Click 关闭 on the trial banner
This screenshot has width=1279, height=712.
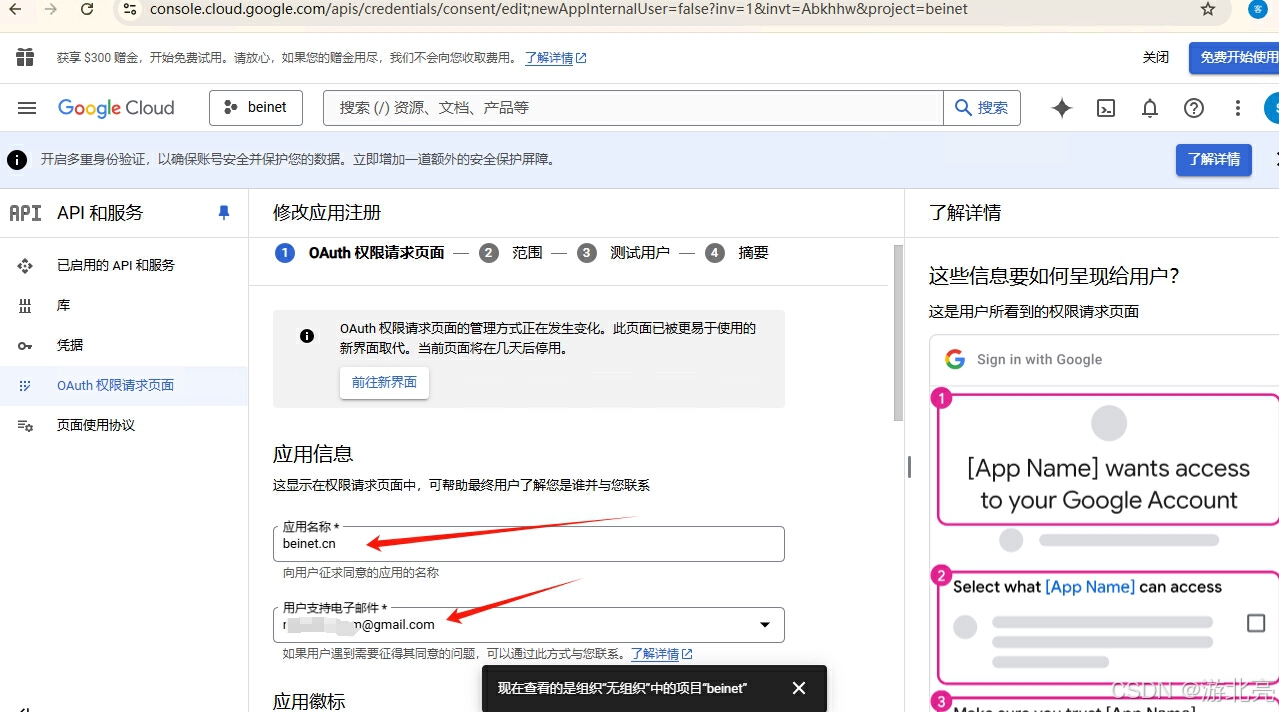(1156, 58)
